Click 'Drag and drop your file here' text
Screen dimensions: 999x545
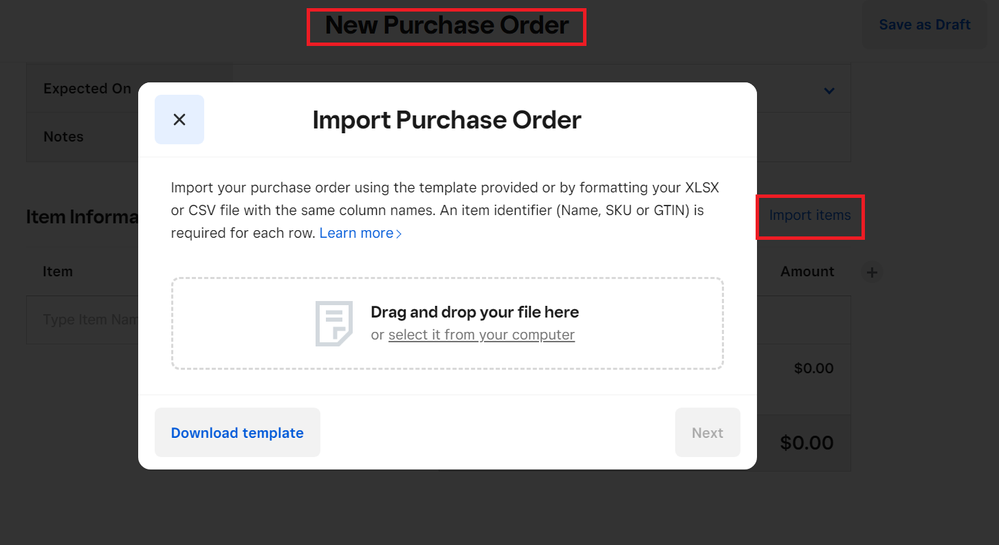click(x=474, y=312)
